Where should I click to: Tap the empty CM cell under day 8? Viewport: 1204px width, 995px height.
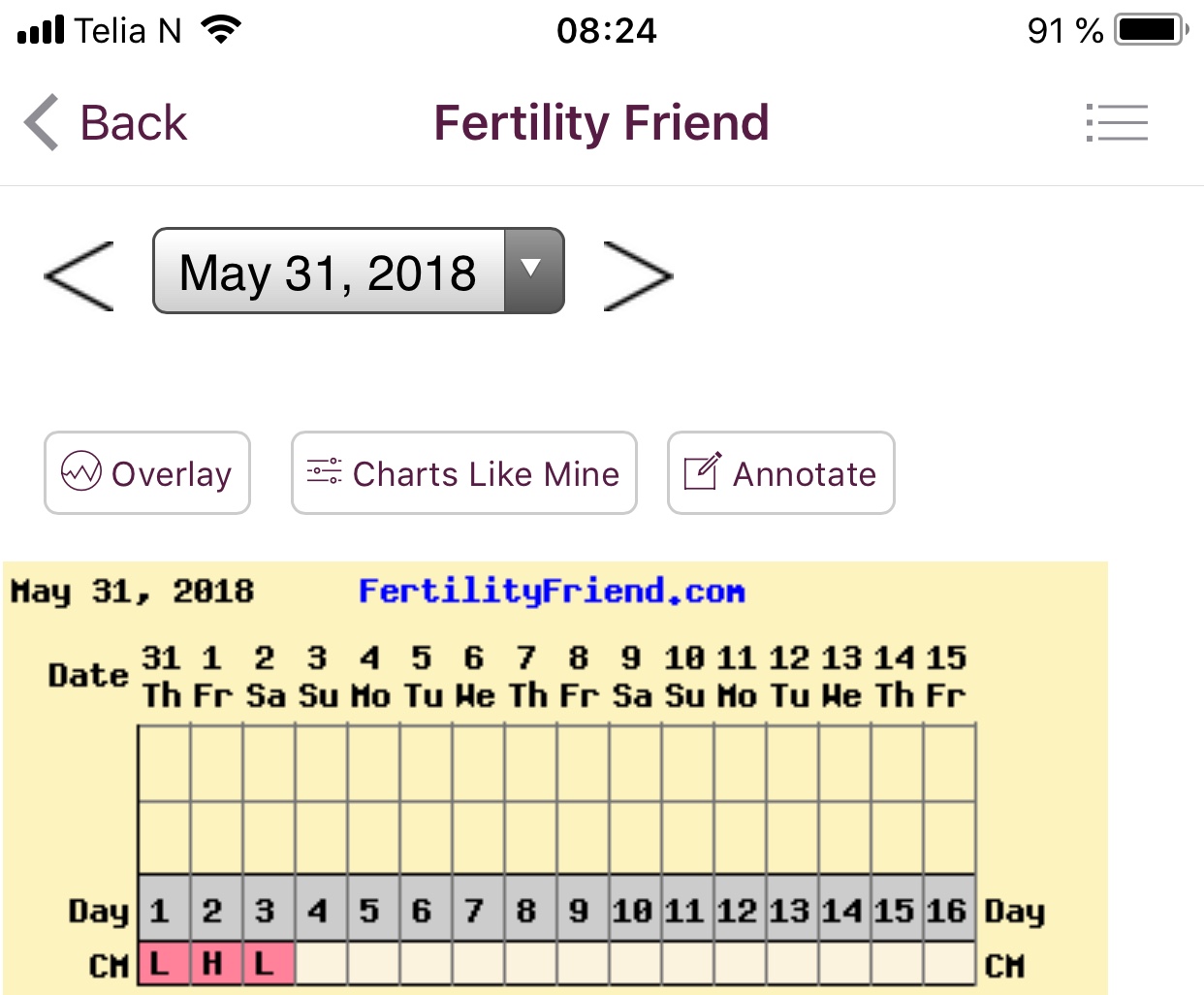tap(529, 964)
